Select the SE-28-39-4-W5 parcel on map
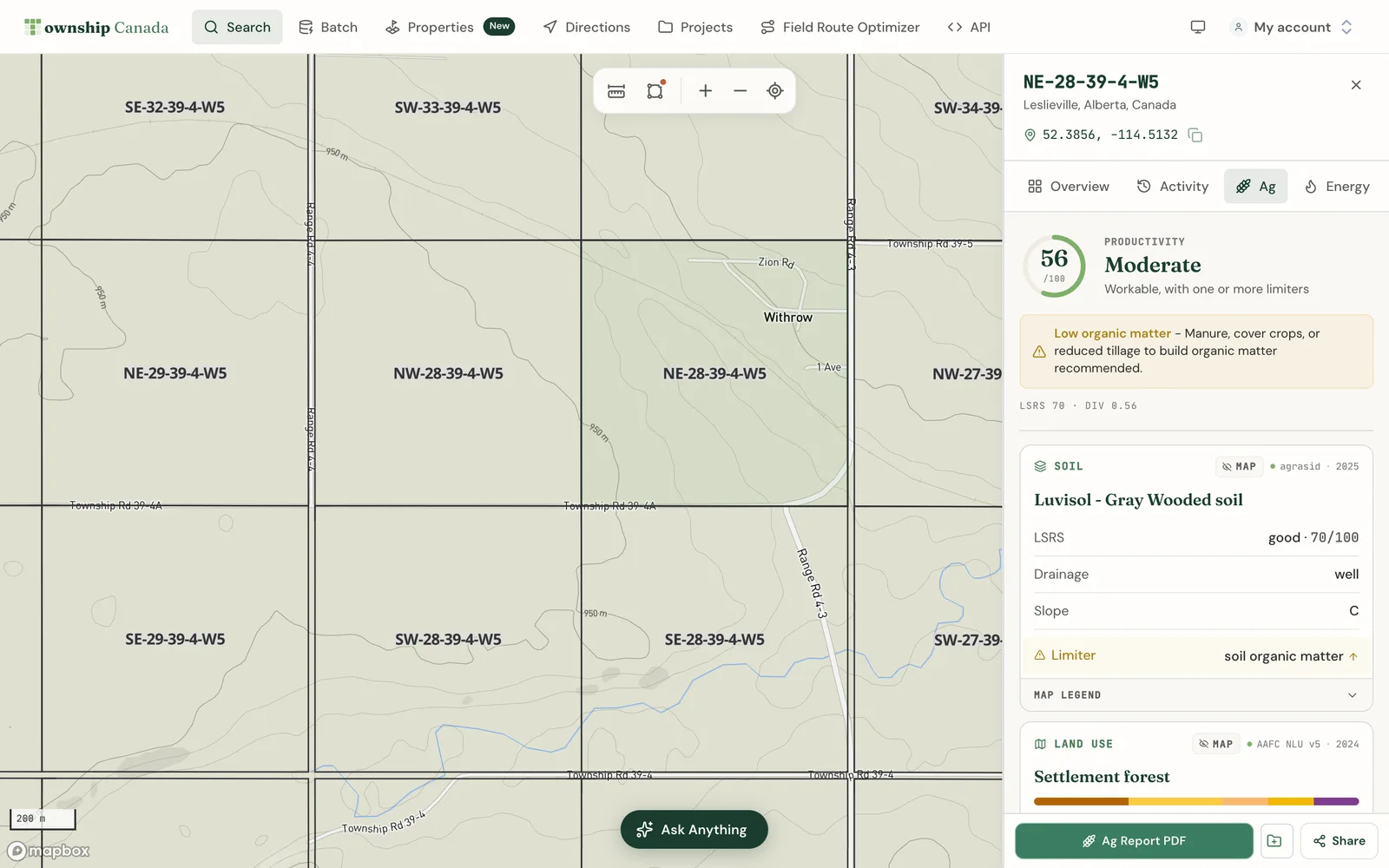 pyautogui.click(x=714, y=640)
